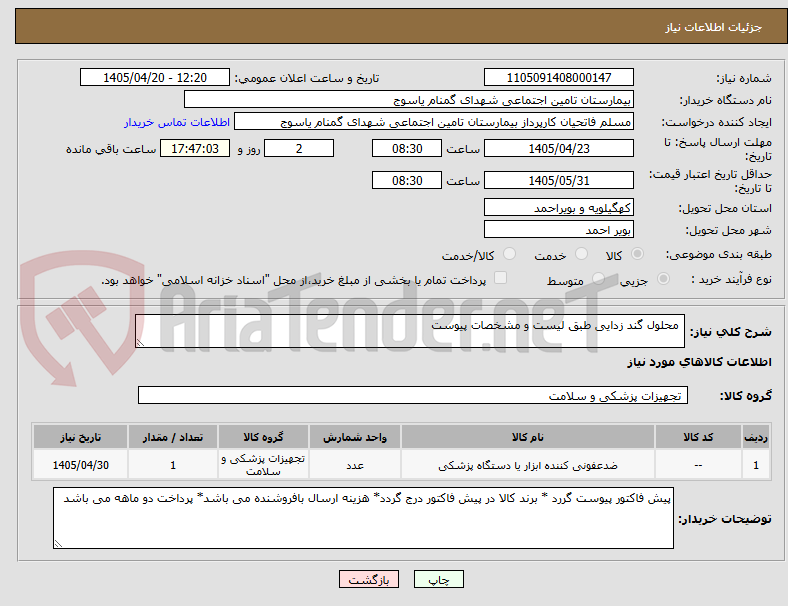The width and height of the screenshot is (788, 606).
Task: Select the کالا/خدمت radio button
Action: tap(510, 254)
